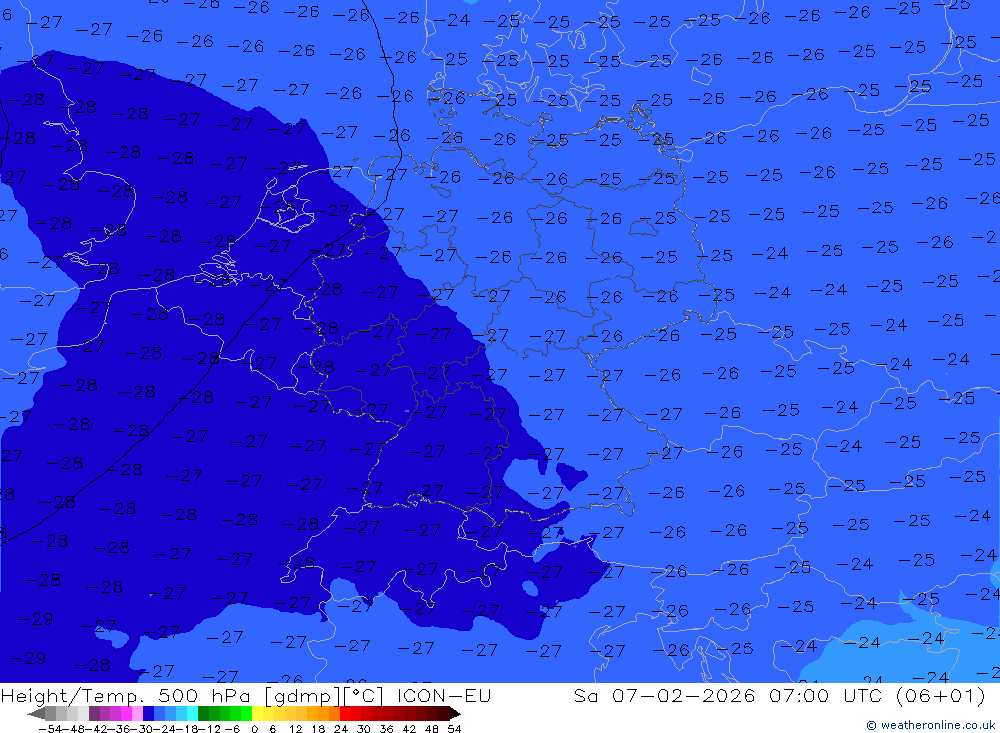Click the light pink legend swatch
1000x733 pixels.
137,713
